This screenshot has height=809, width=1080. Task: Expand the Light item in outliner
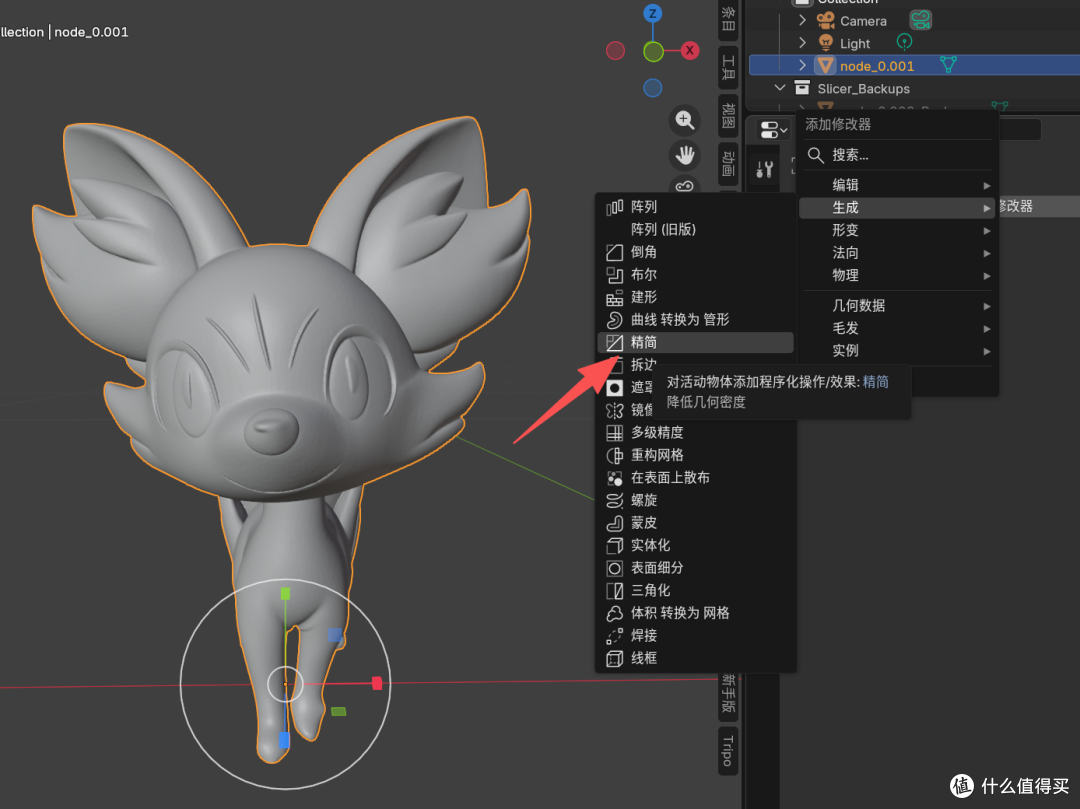tap(802, 43)
